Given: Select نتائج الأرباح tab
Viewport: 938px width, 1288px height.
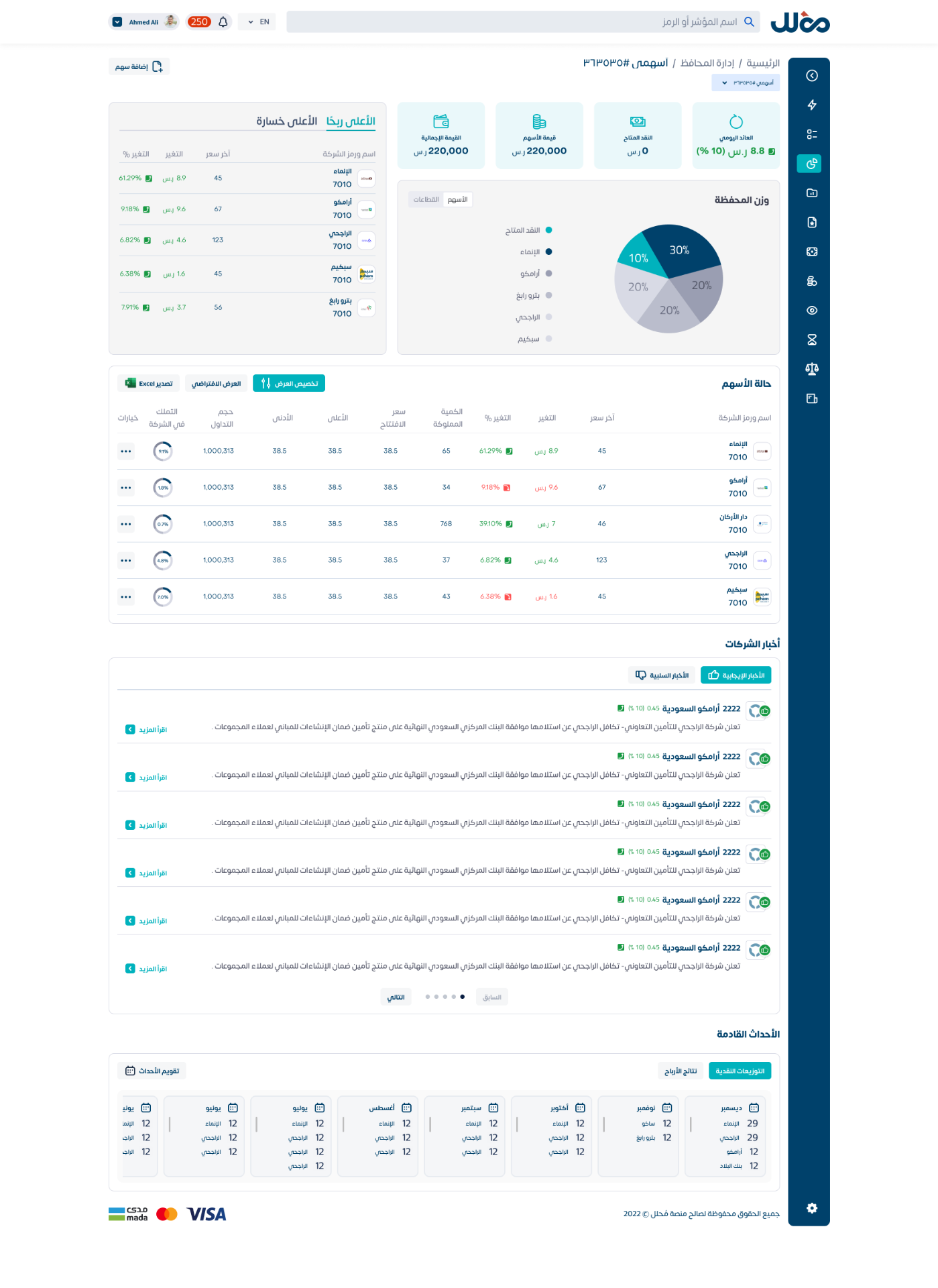Looking at the screenshot, I should 681,1071.
